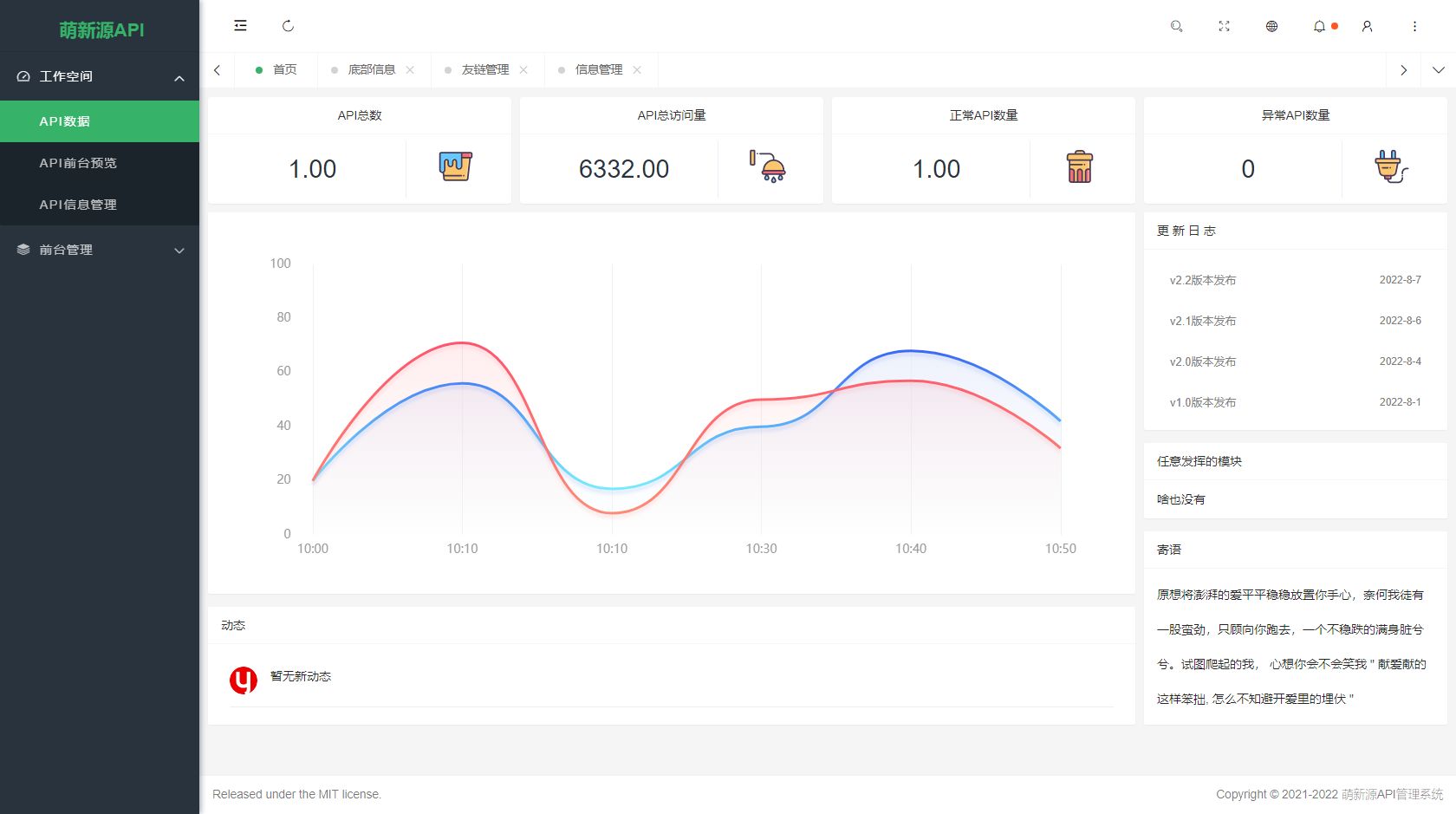Click the globe language icon
This screenshot has height=814, width=1456.
coord(1271,26)
